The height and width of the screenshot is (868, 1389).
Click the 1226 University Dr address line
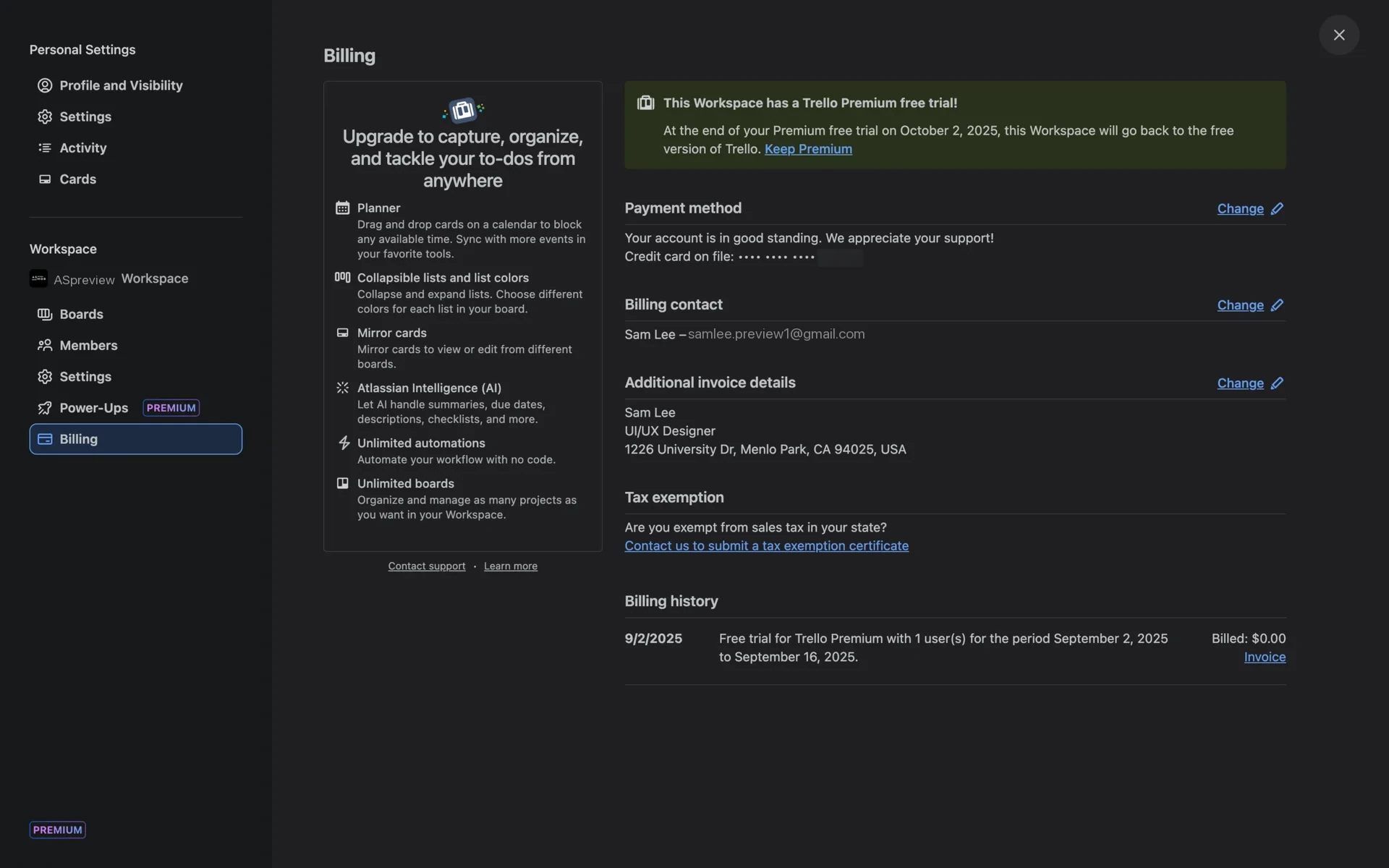pos(765,449)
